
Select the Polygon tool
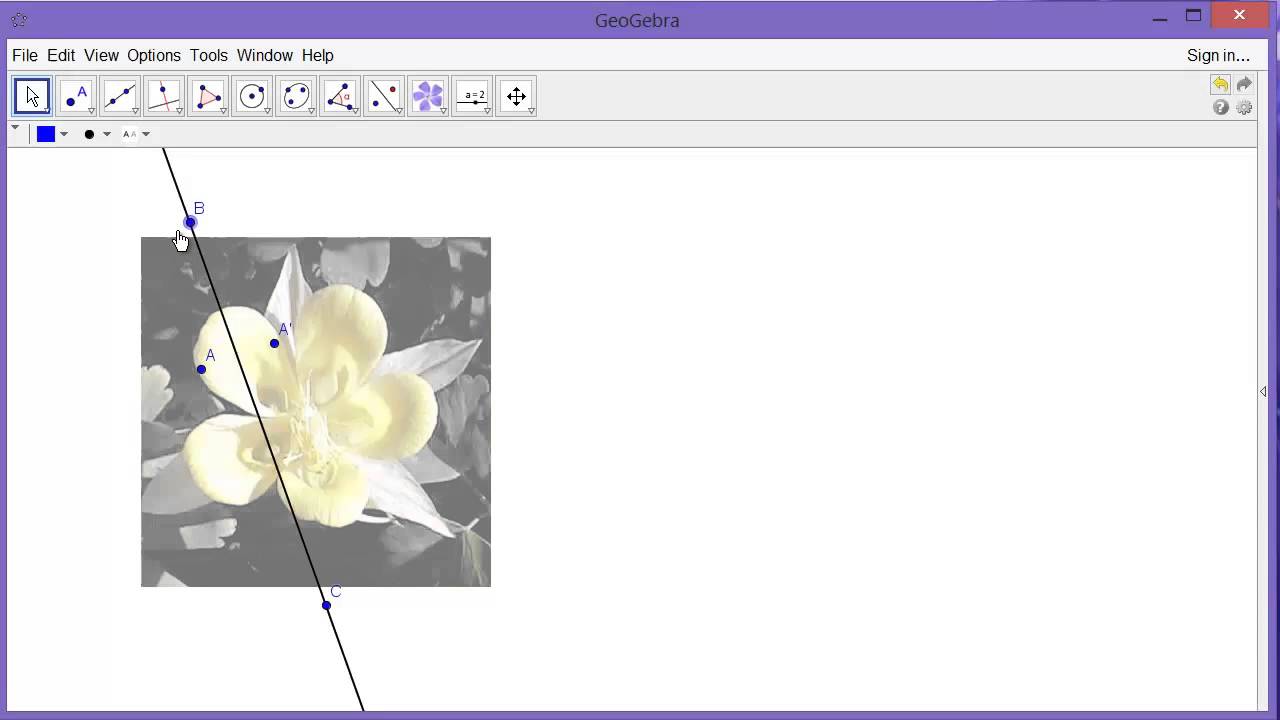[208, 96]
